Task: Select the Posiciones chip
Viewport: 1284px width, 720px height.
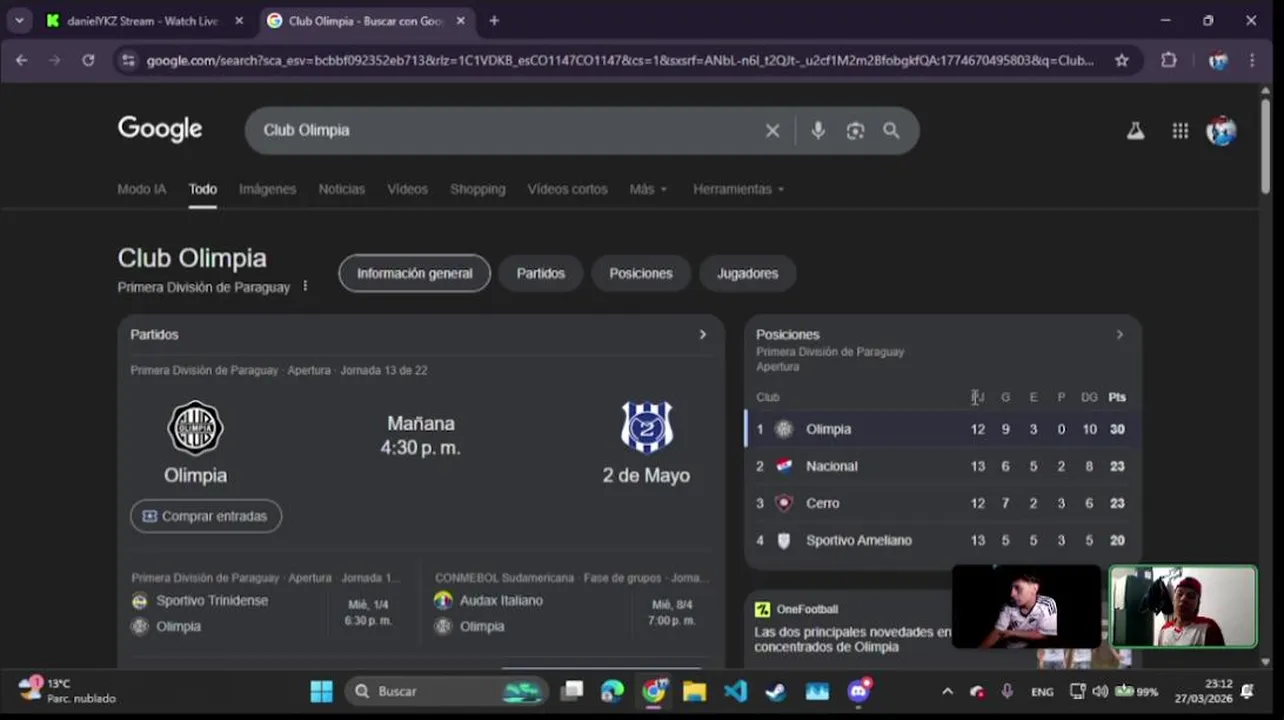Action: [641, 273]
